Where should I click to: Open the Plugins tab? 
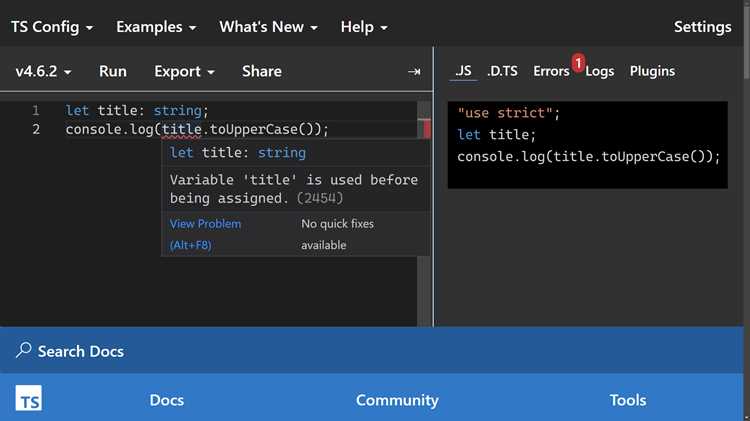click(x=652, y=71)
